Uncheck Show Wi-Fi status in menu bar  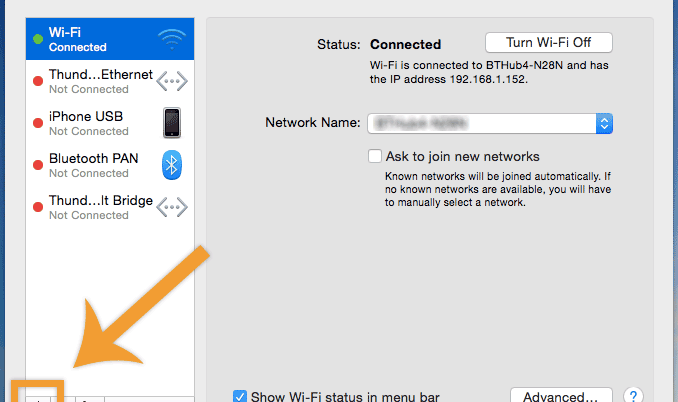point(240,396)
